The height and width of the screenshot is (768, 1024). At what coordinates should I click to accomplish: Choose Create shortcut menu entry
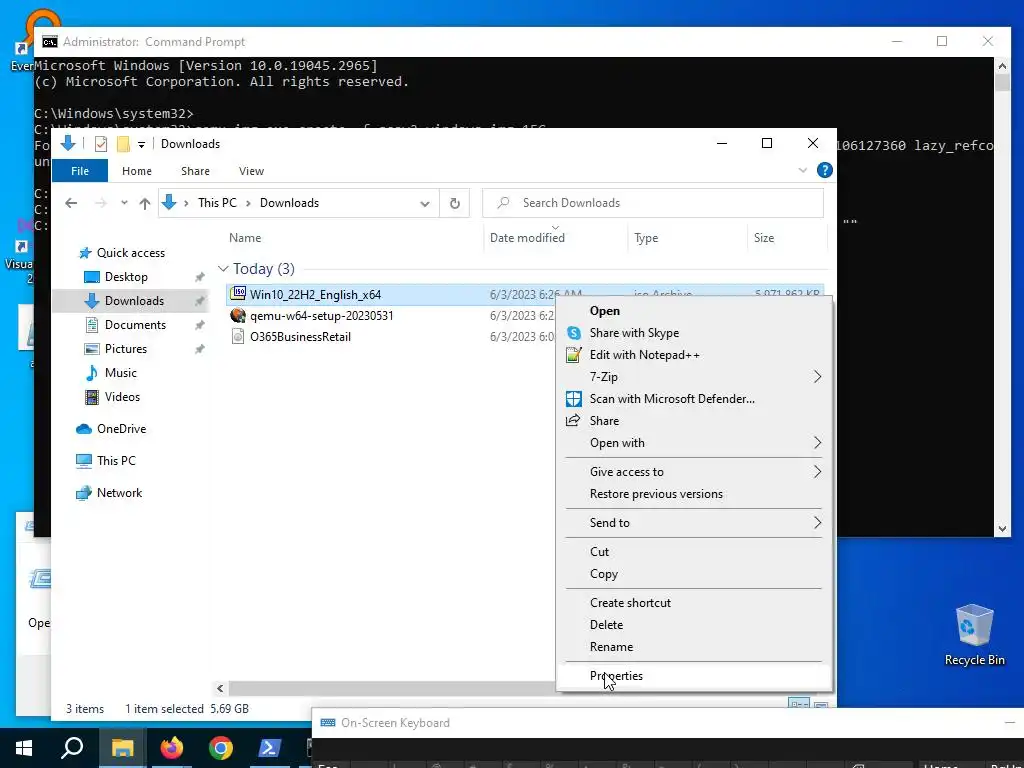[694, 603]
